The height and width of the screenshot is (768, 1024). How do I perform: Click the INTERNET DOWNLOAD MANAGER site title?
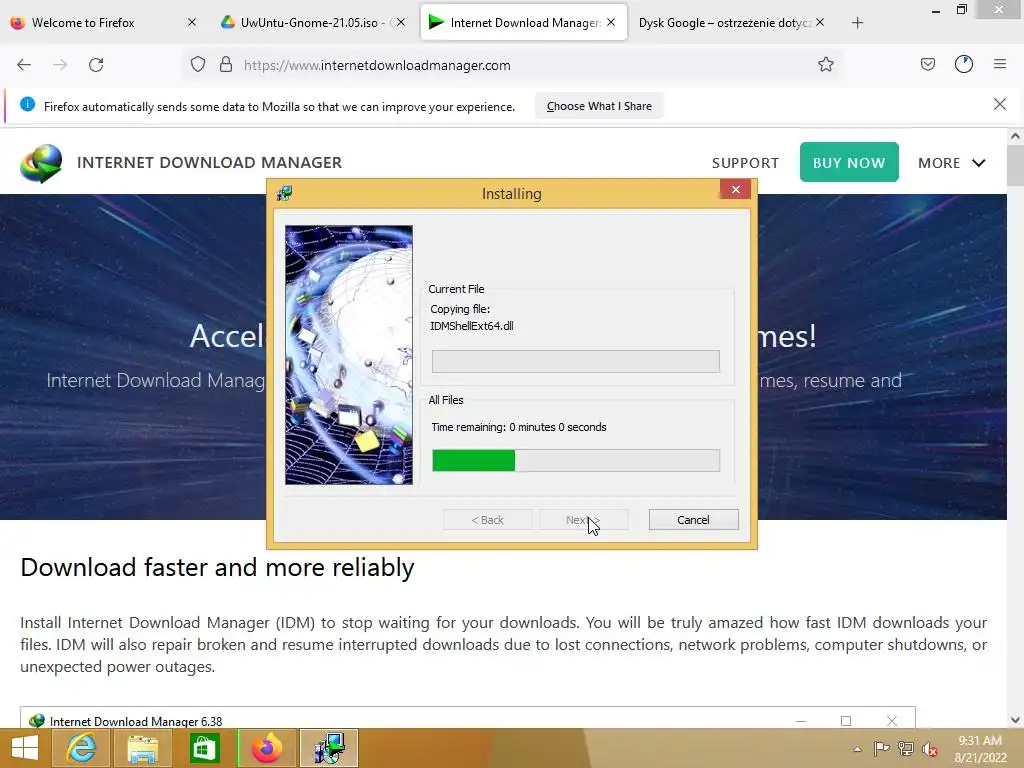coord(209,163)
